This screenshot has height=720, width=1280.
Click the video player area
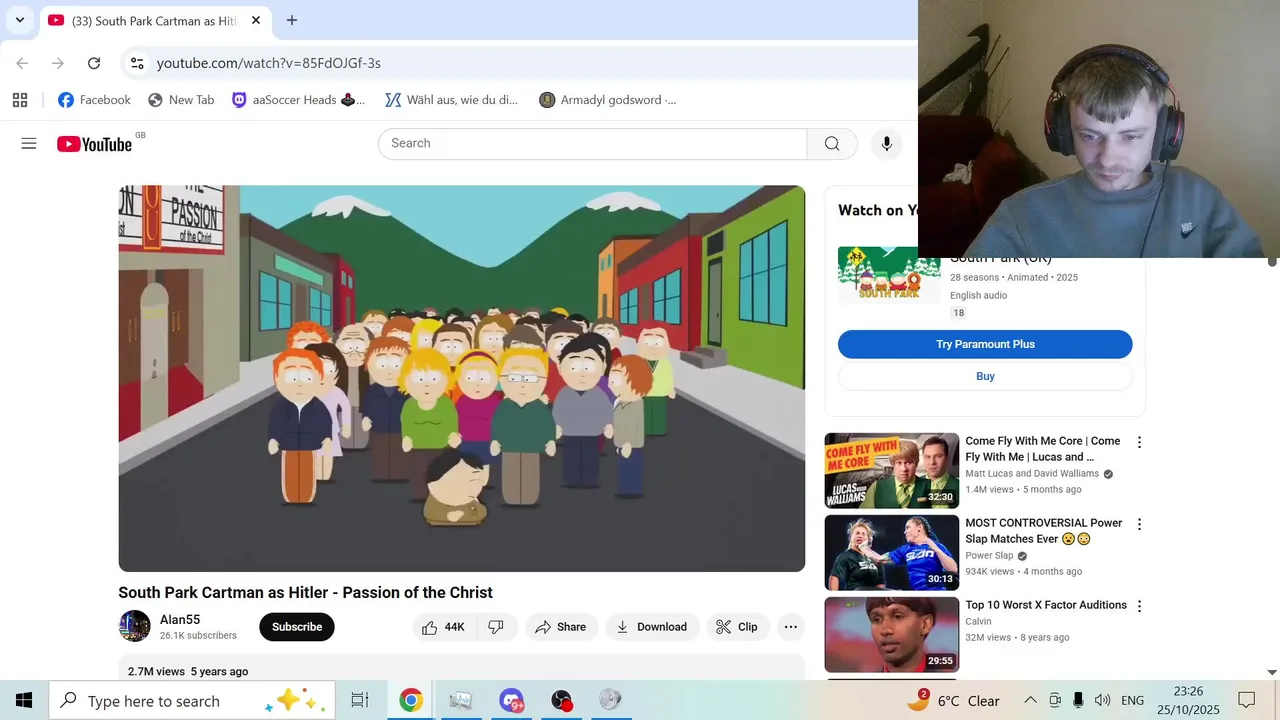461,378
